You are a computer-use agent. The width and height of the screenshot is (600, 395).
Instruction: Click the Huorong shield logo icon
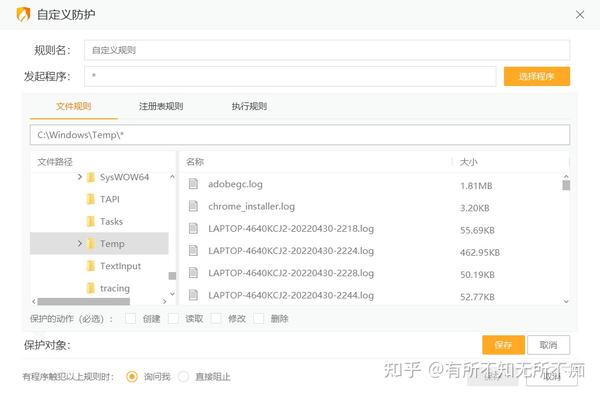23,15
